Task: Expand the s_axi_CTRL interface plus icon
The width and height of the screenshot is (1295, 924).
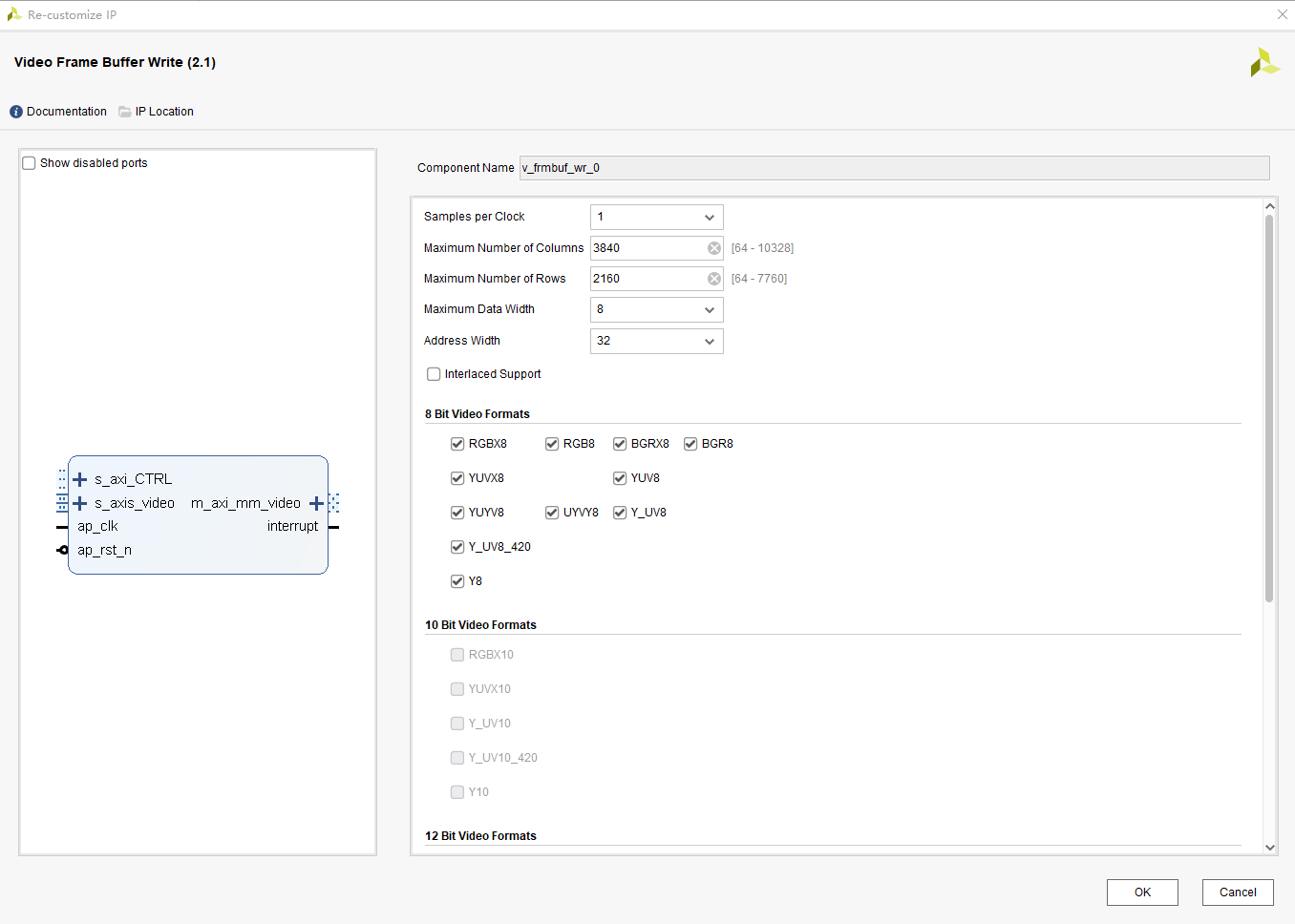Action: tap(80, 478)
